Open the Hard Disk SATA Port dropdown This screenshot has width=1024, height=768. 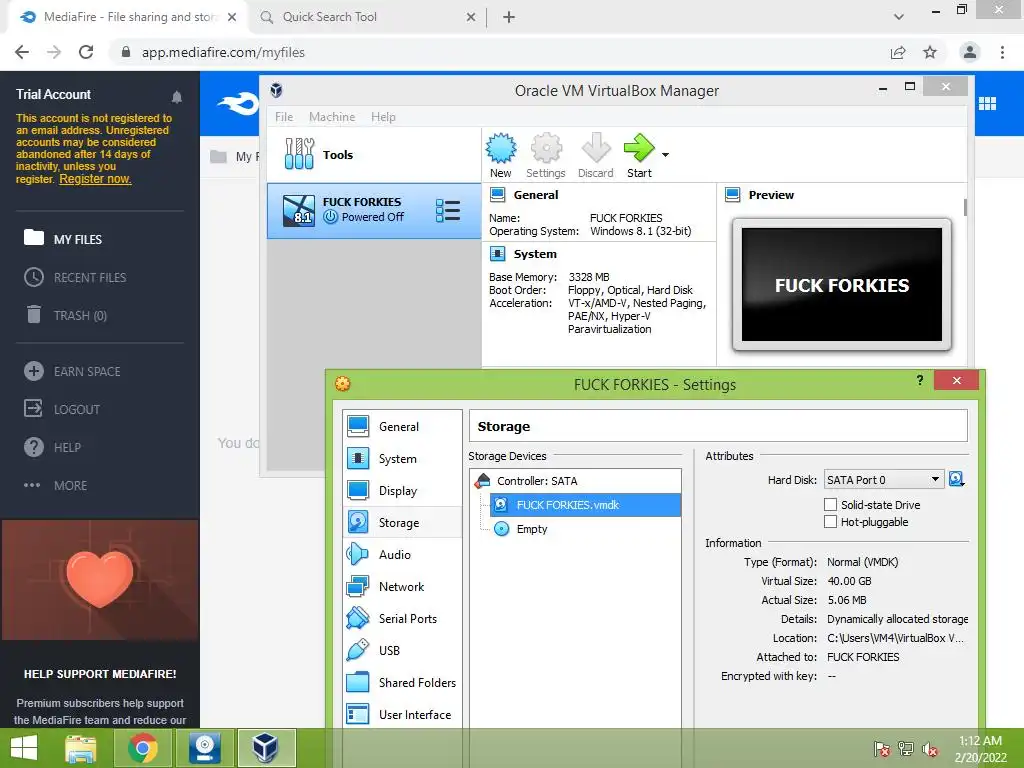(884, 480)
